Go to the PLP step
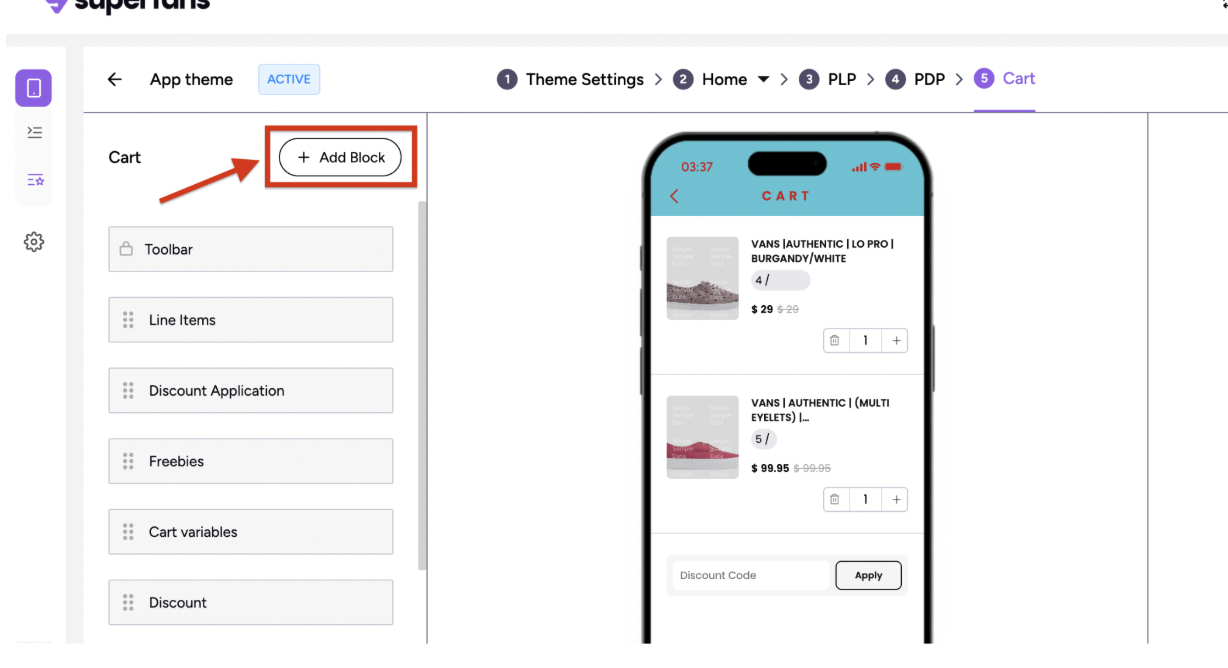The width and height of the screenshot is (1228, 668). (828, 79)
